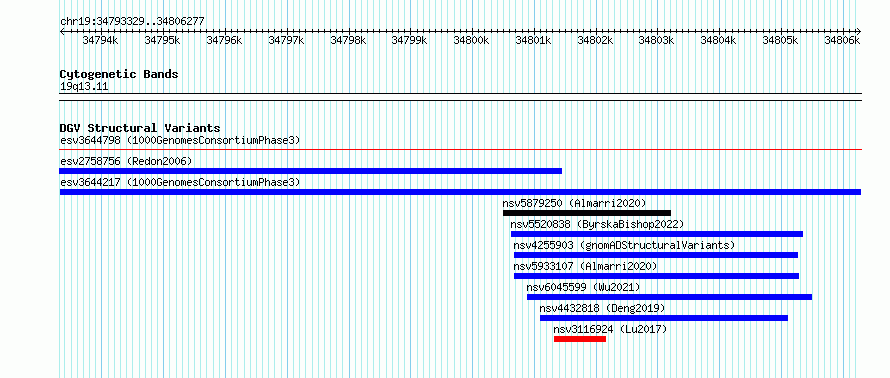Click the red nsv3116924 Lu2017 bar
The width and height of the screenshot is (890, 378).
coord(580,339)
